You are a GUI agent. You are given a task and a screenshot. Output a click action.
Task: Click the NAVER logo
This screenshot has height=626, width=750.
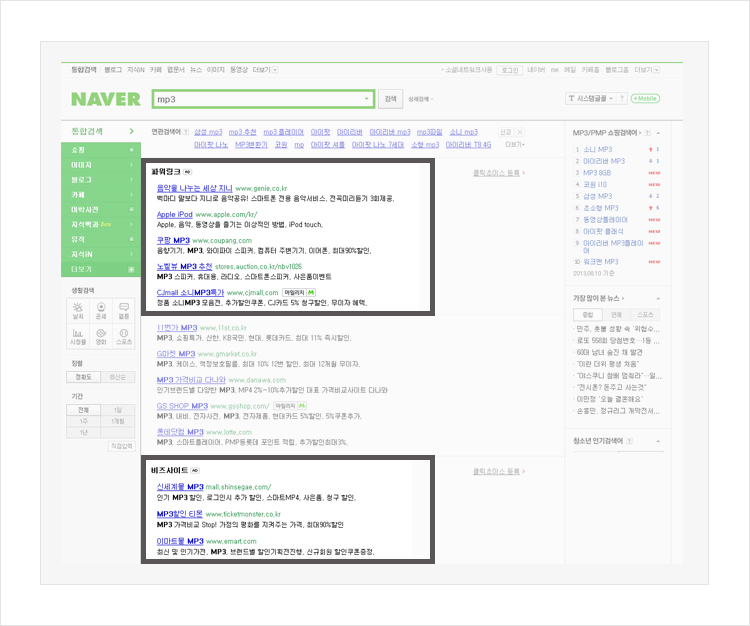tap(106, 99)
